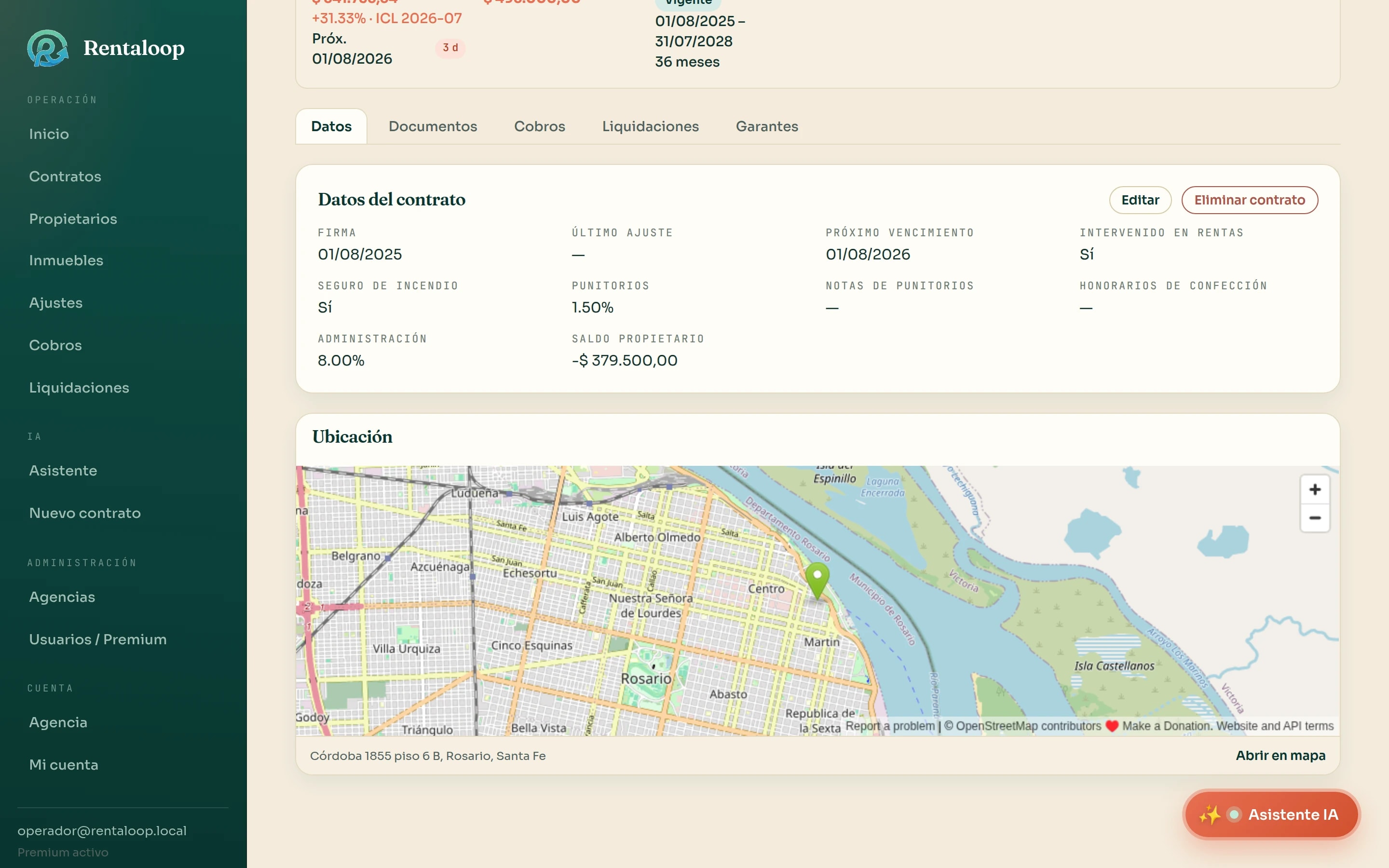Click the Saldo propietario value -$ 379.500,00

[625, 361]
